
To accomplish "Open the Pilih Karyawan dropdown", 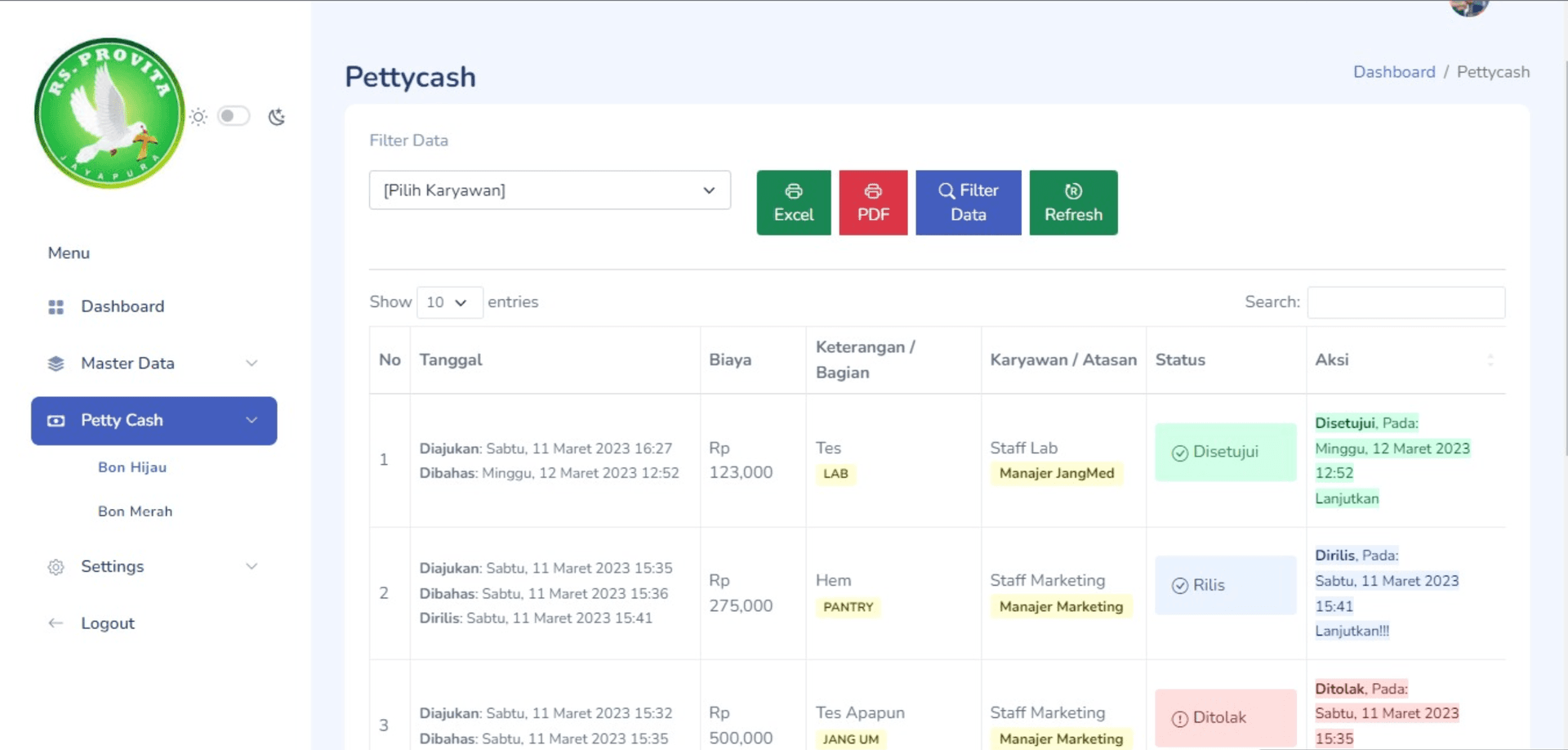I will click(x=550, y=190).
